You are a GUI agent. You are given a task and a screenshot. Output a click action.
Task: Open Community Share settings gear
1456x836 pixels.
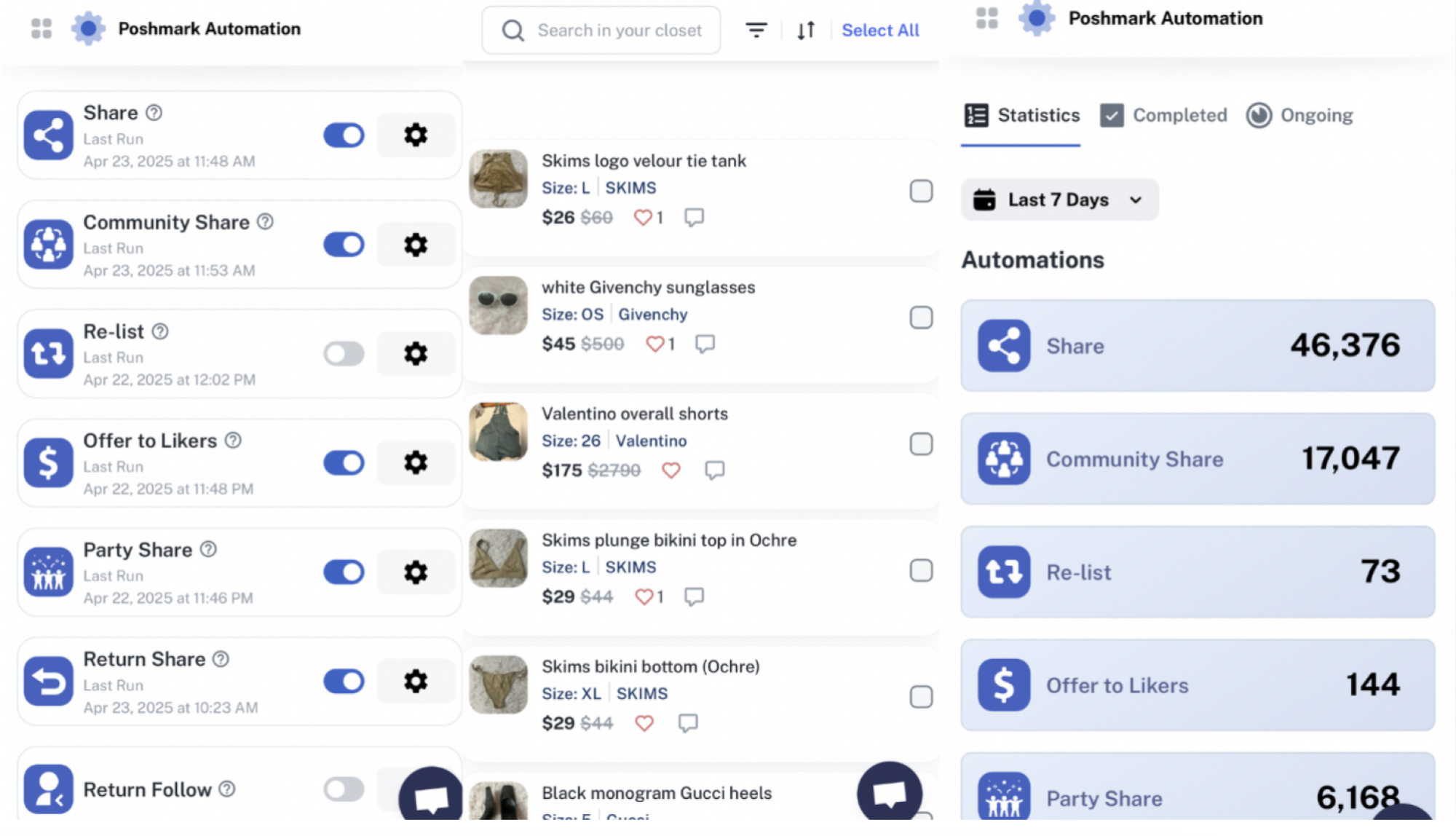tap(416, 245)
